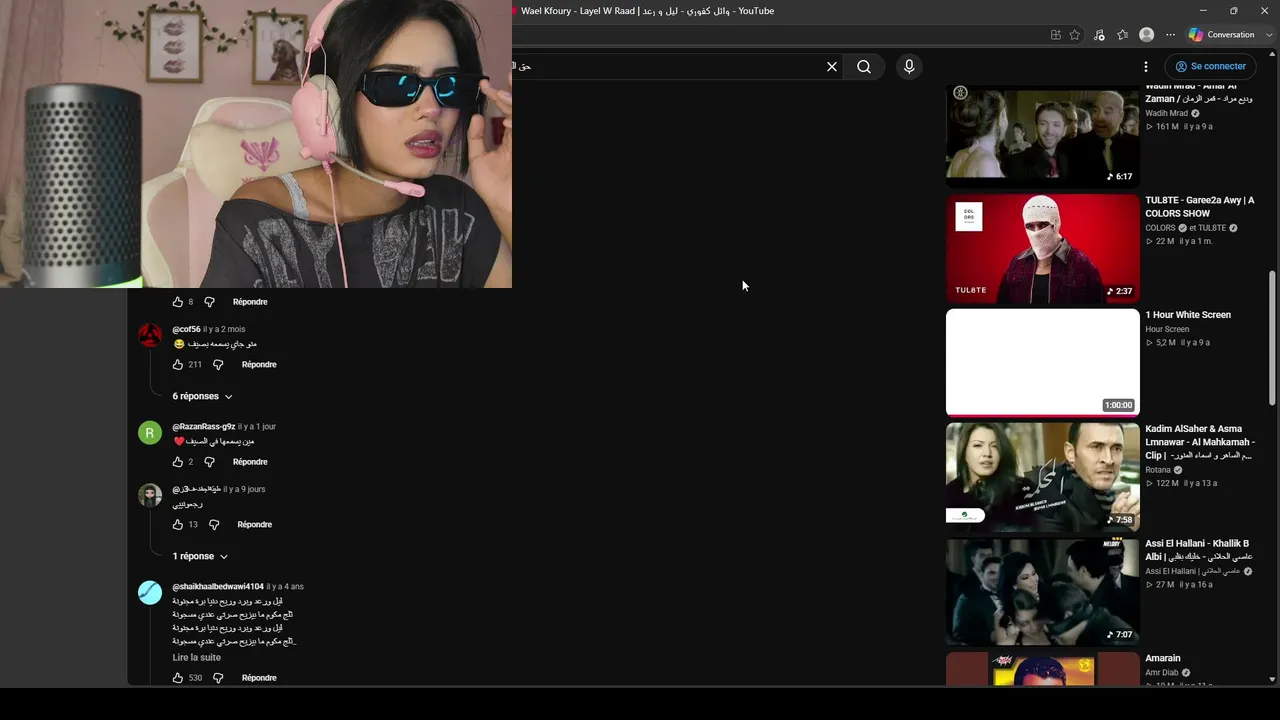Image resolution: width=1280 pixels, height=720 pixels.
Task: Open the browser profile avatar
Action: pyautogui.click(x=1147, y=35)
